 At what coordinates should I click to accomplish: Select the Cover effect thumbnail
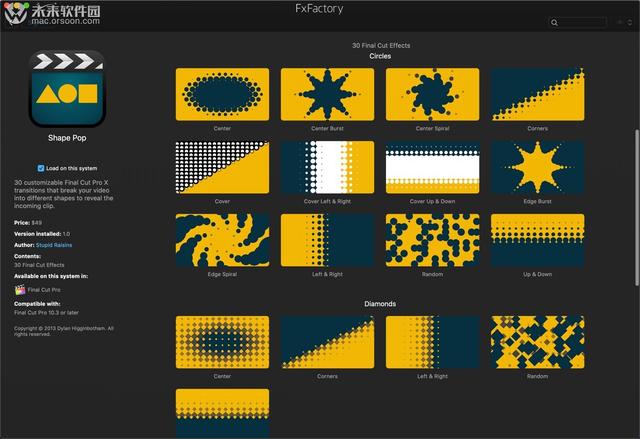[x=222, y=167]
